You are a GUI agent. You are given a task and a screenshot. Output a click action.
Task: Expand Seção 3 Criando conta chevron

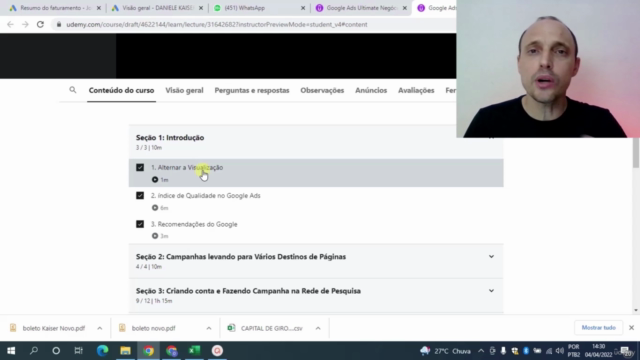tap(491, 291)
